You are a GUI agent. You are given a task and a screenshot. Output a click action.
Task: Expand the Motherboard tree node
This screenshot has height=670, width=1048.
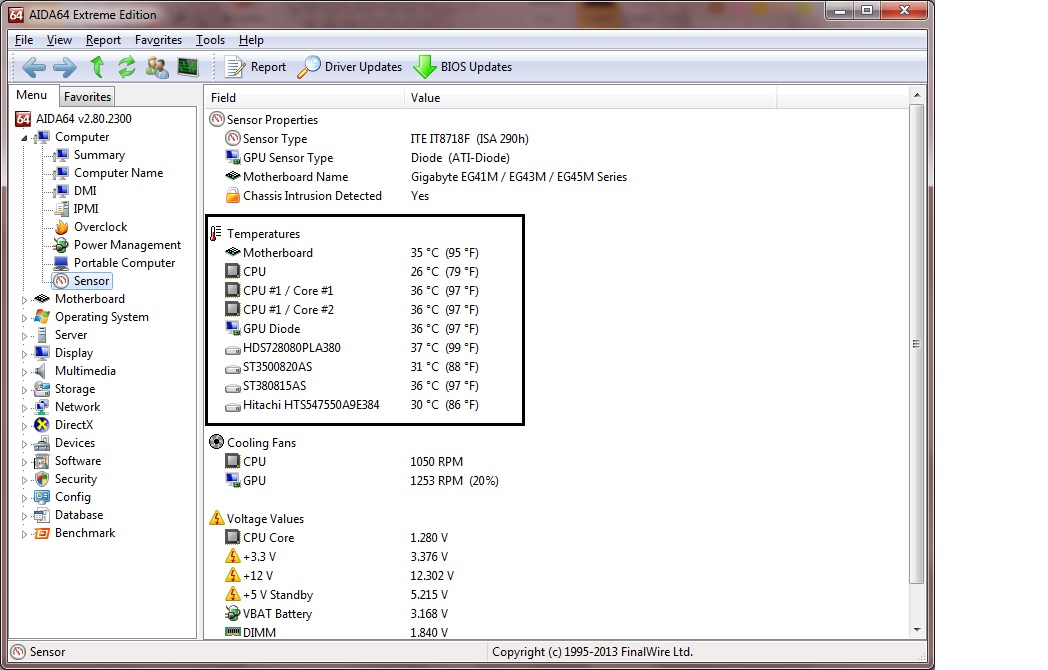click(25, 300)
